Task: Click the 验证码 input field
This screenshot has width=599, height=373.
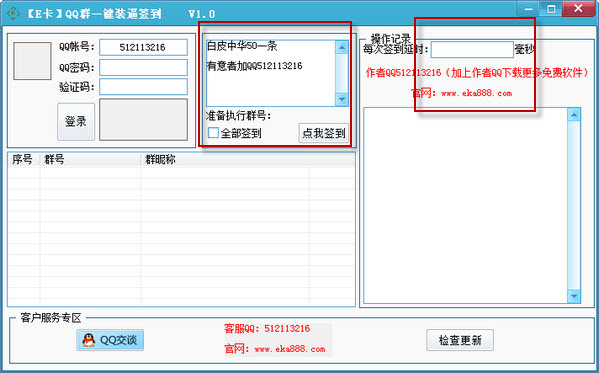Action: click(143, 87)
